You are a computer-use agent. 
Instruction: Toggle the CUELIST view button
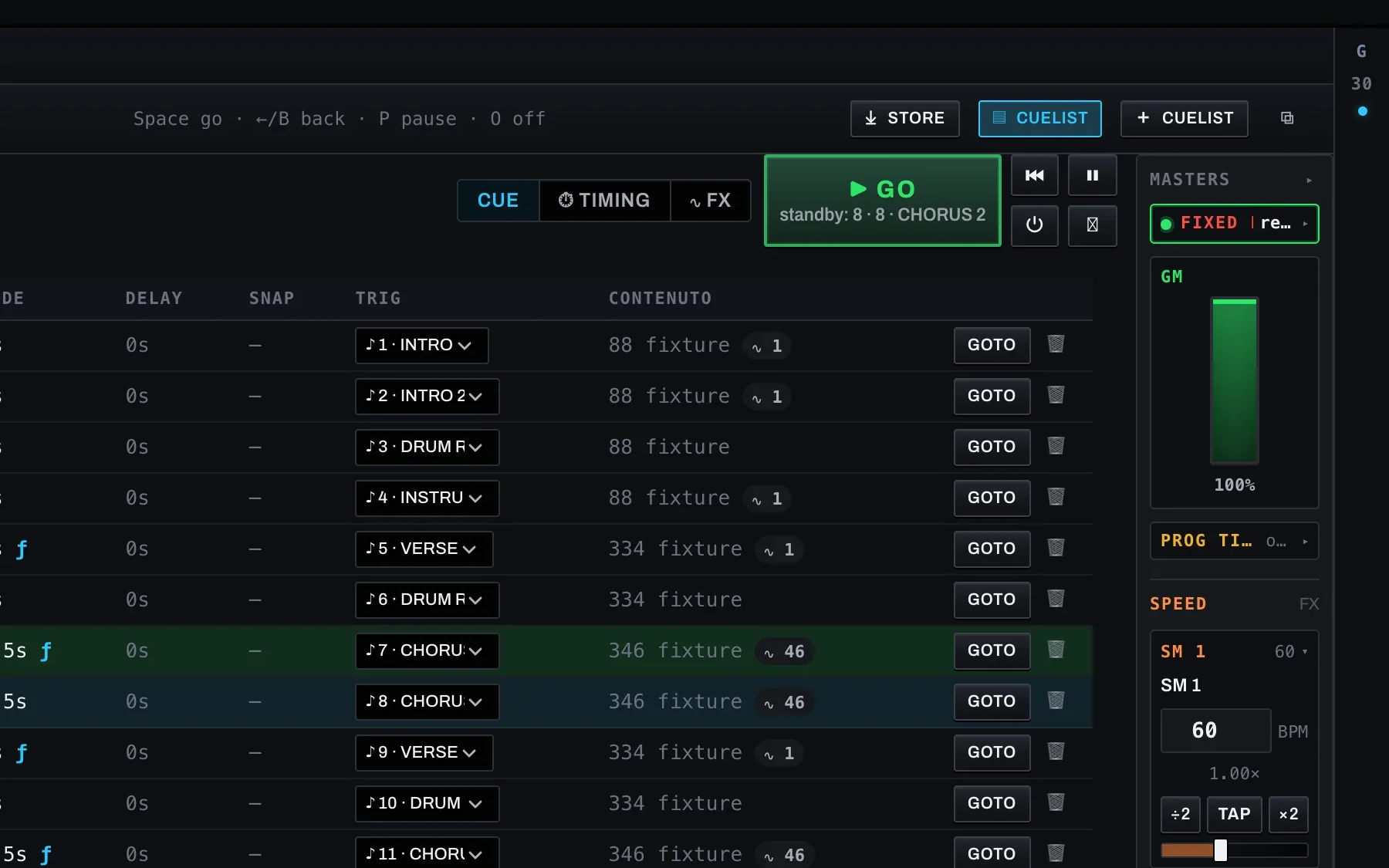click(1039, 118)
